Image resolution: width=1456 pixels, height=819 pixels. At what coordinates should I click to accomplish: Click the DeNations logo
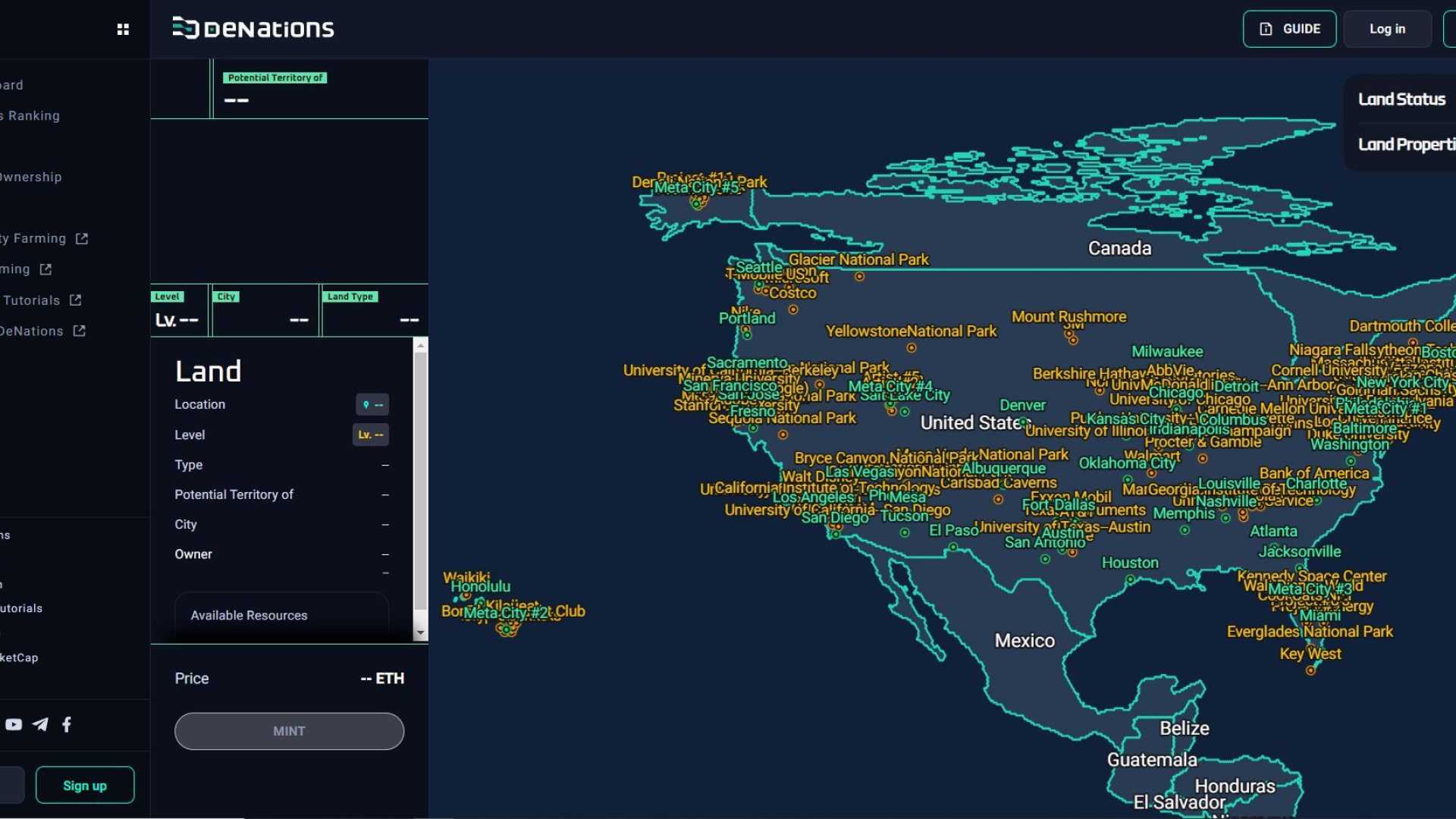point(253,29)
